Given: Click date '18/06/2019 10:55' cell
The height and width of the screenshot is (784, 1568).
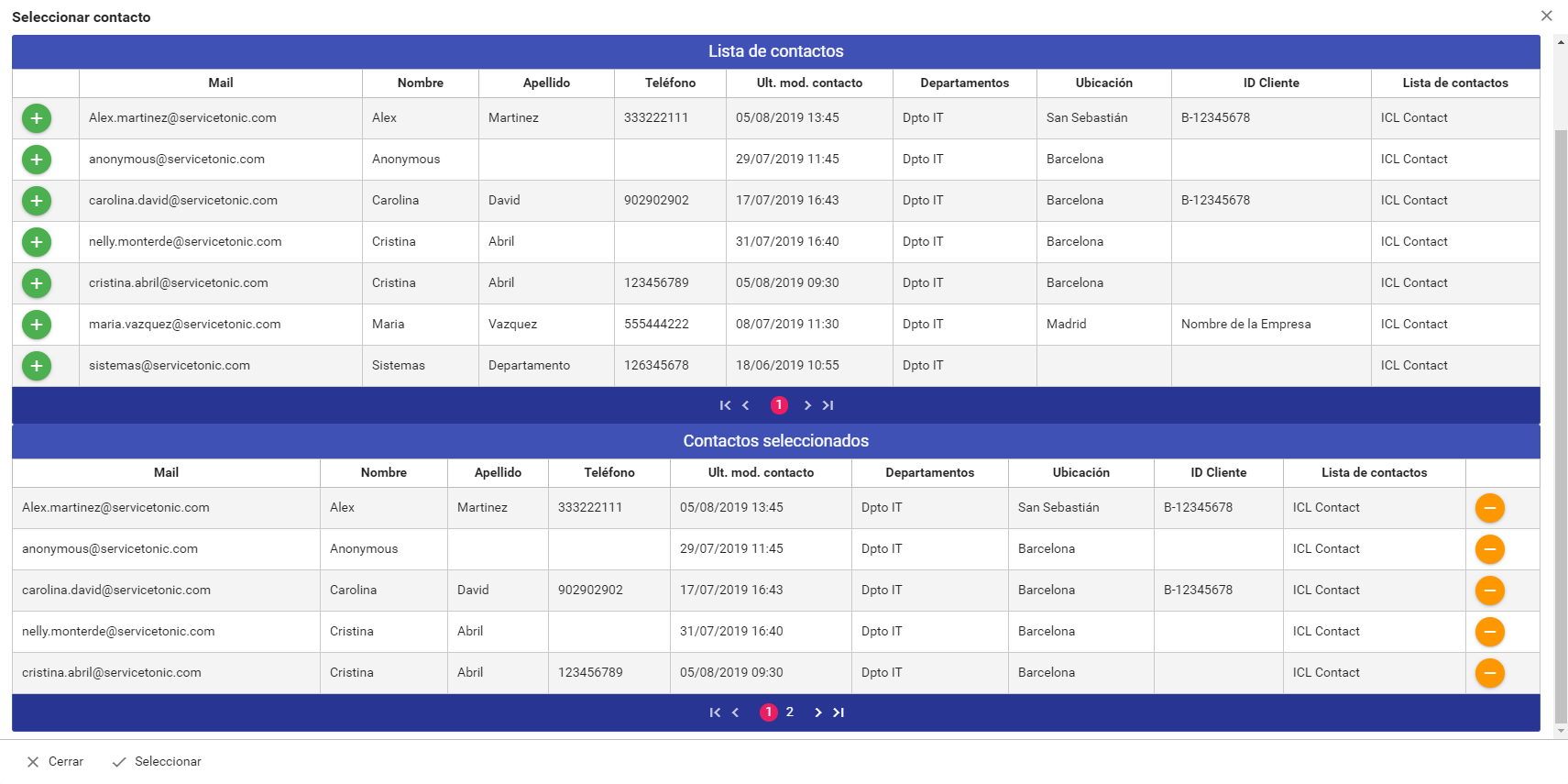Looking at the screenshot, I should 809,366.
